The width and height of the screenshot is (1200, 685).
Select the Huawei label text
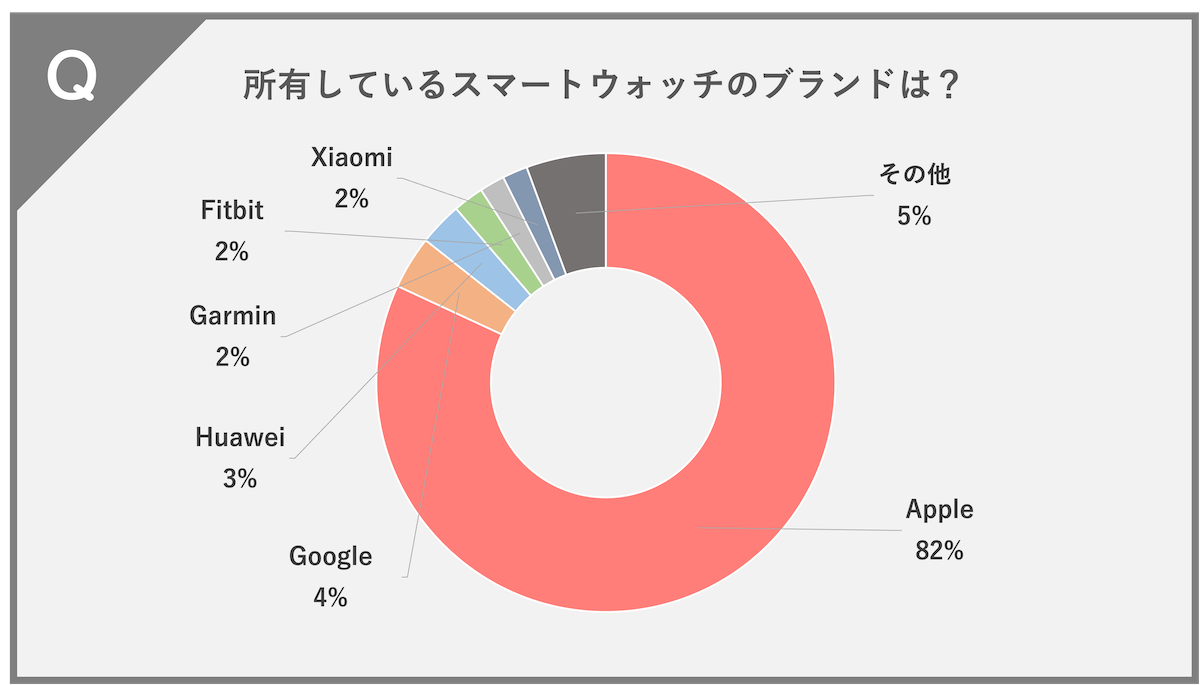click(241, 437)
